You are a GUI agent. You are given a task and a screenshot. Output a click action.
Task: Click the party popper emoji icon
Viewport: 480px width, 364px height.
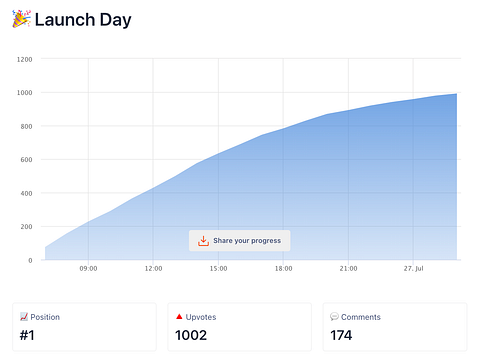(x=22, y=19)
